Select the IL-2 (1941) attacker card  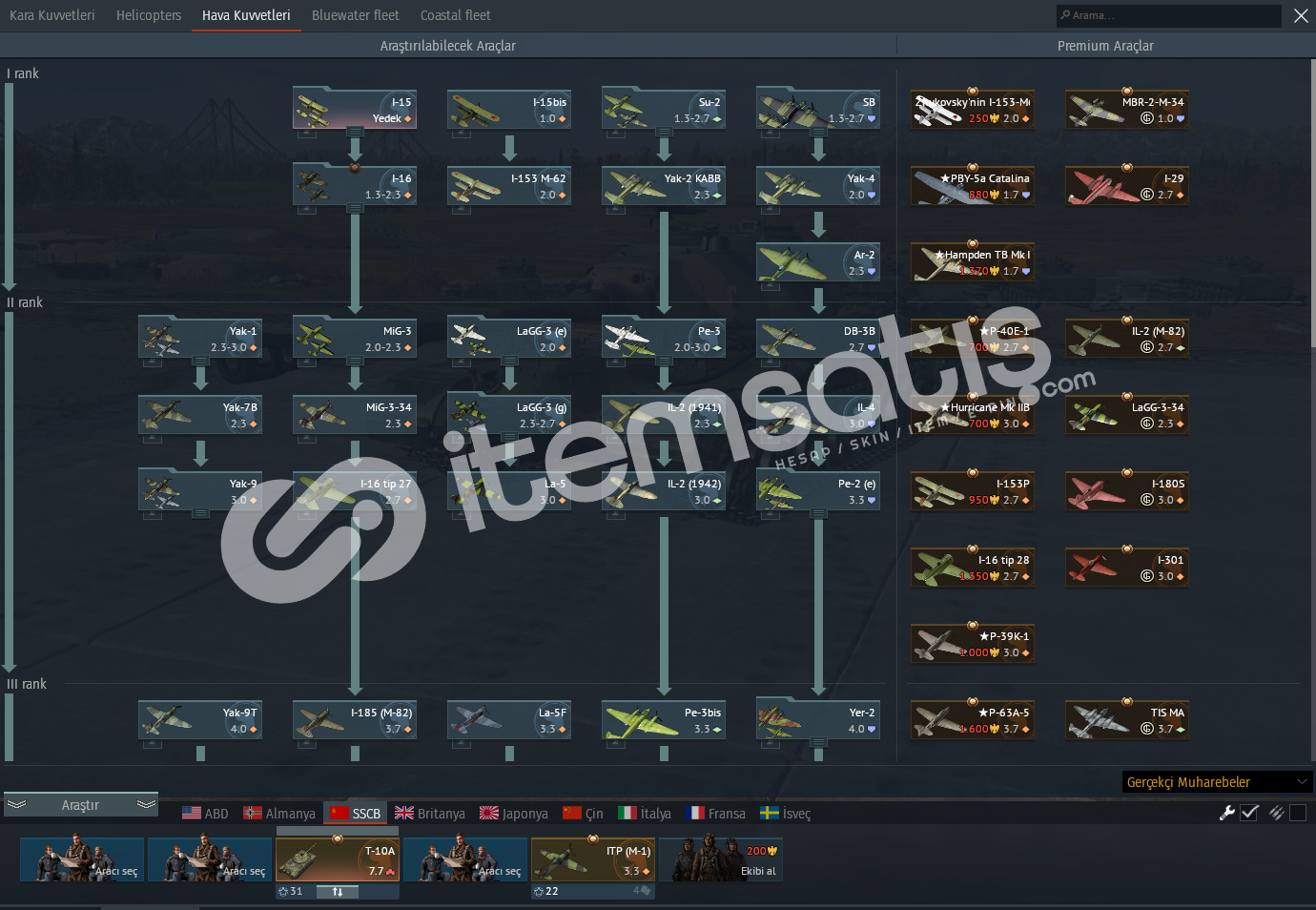coord(664,416)
